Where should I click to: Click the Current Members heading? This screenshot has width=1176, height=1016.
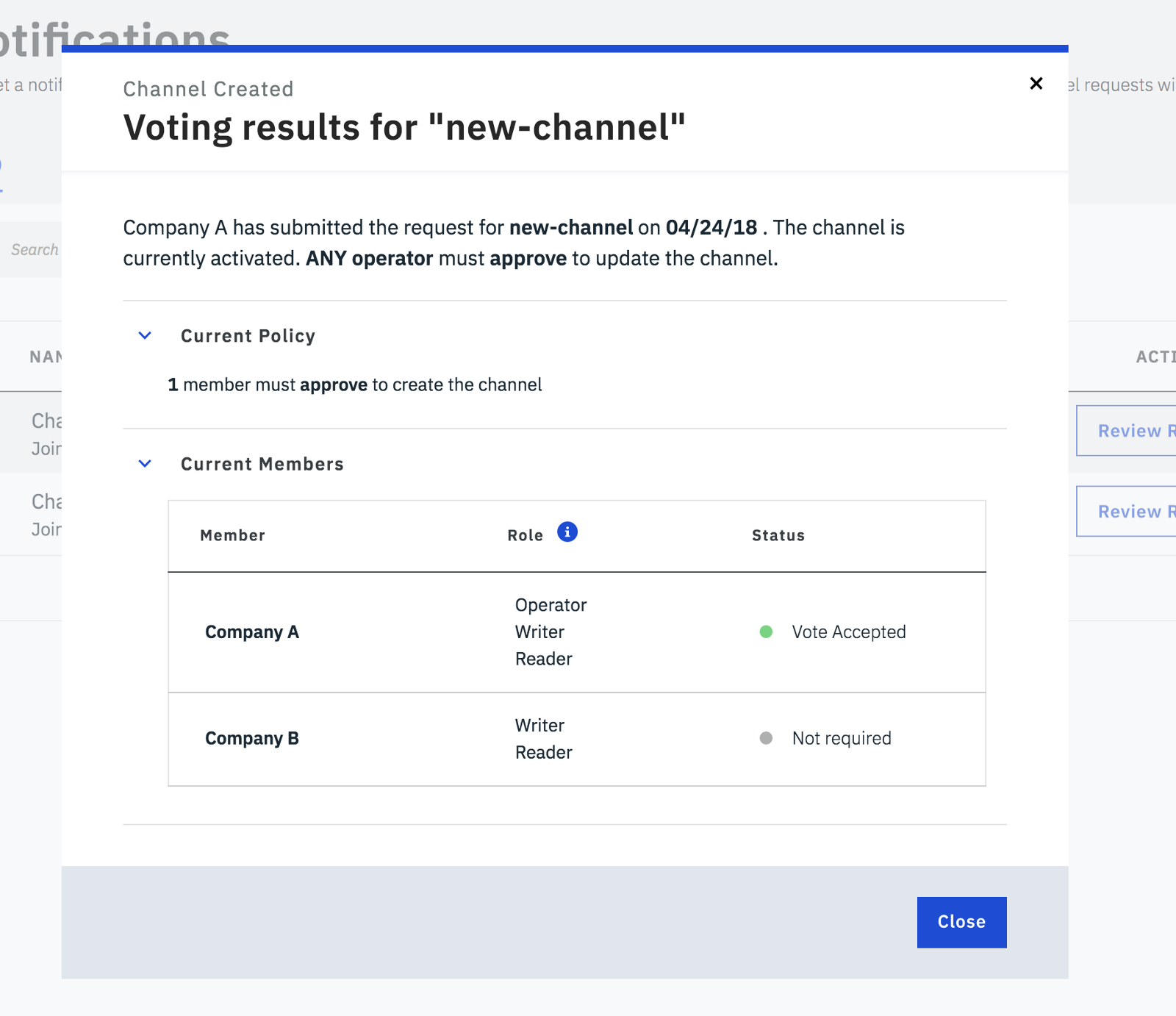[262, 464]
